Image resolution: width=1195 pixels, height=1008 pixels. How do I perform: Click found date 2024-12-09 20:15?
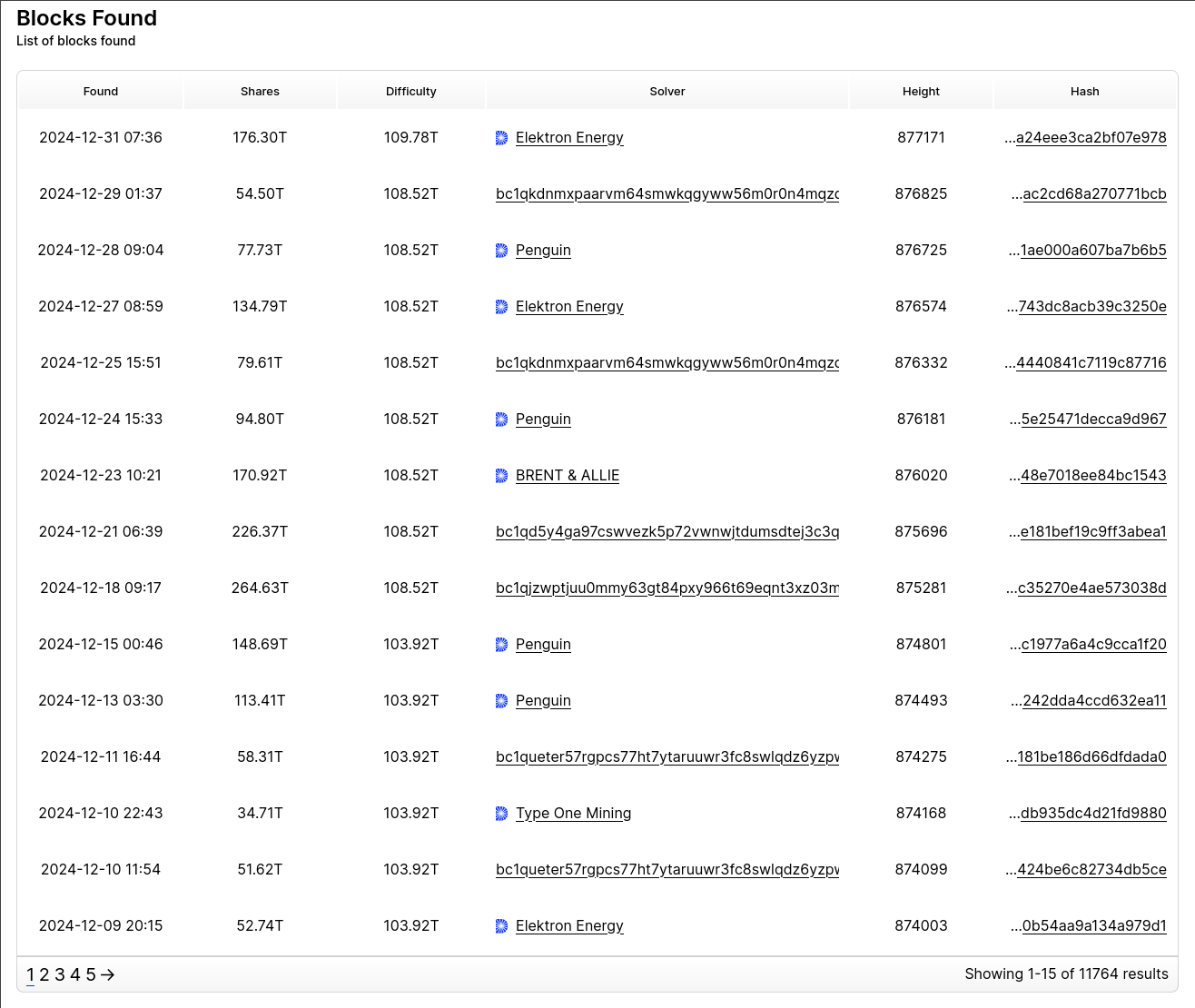pyautogui.click(x=101, y=926)
